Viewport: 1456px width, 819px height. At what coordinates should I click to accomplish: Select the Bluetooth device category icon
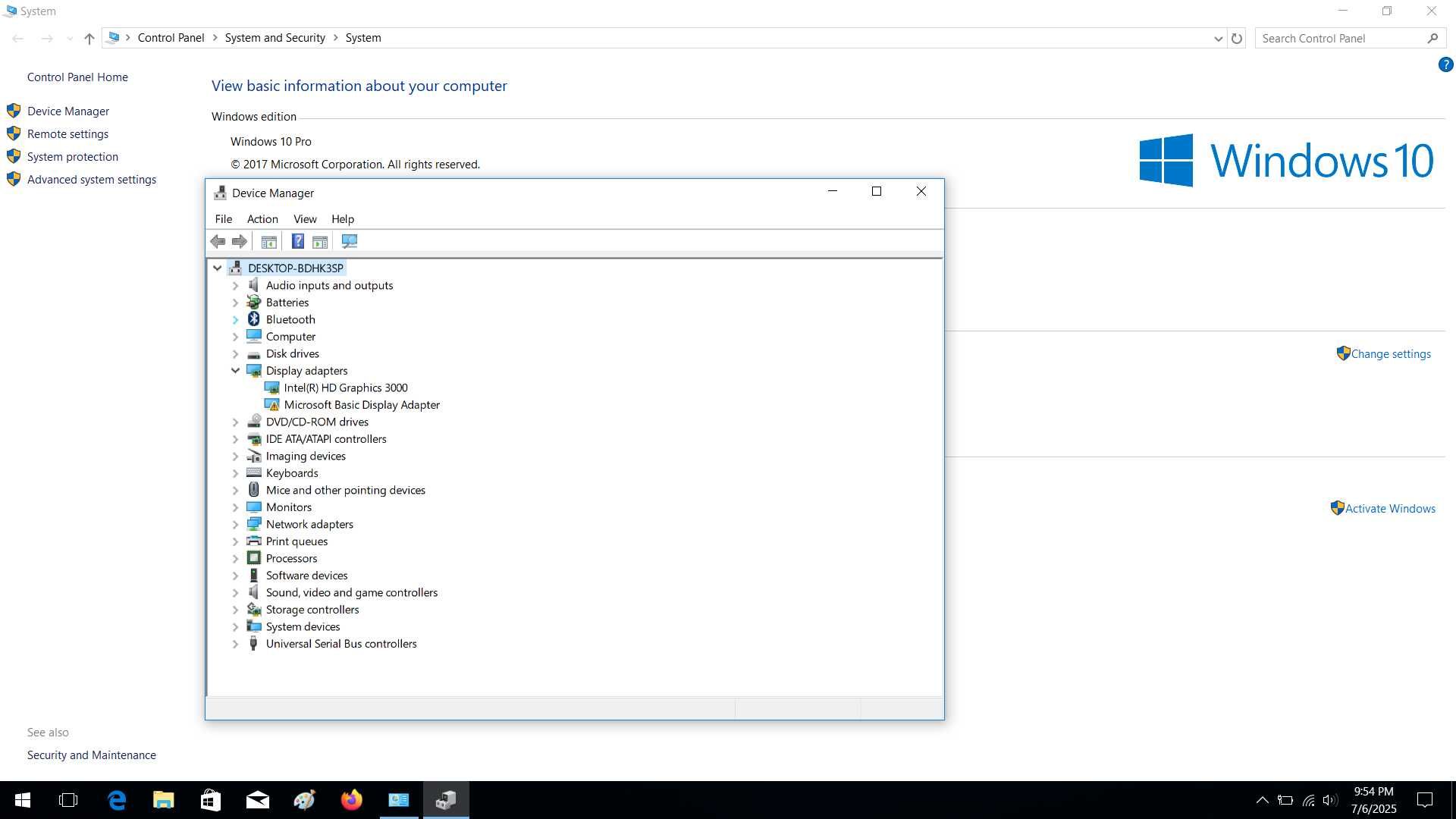254,319
